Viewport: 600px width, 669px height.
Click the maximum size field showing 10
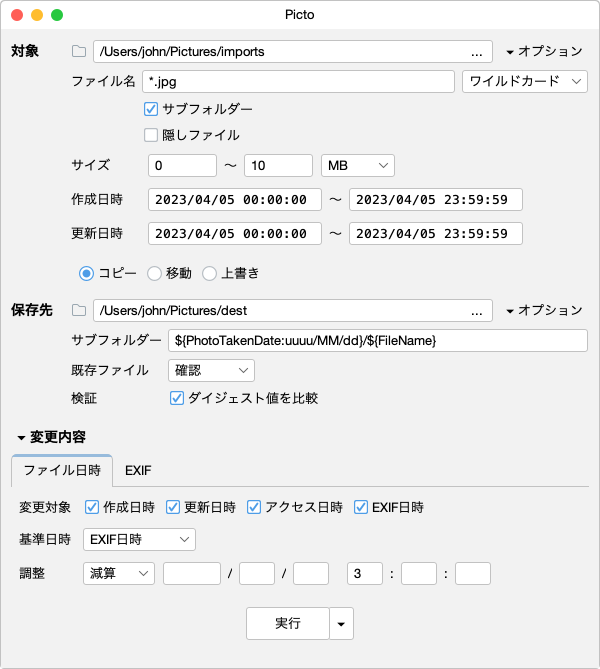click(278, 166)
